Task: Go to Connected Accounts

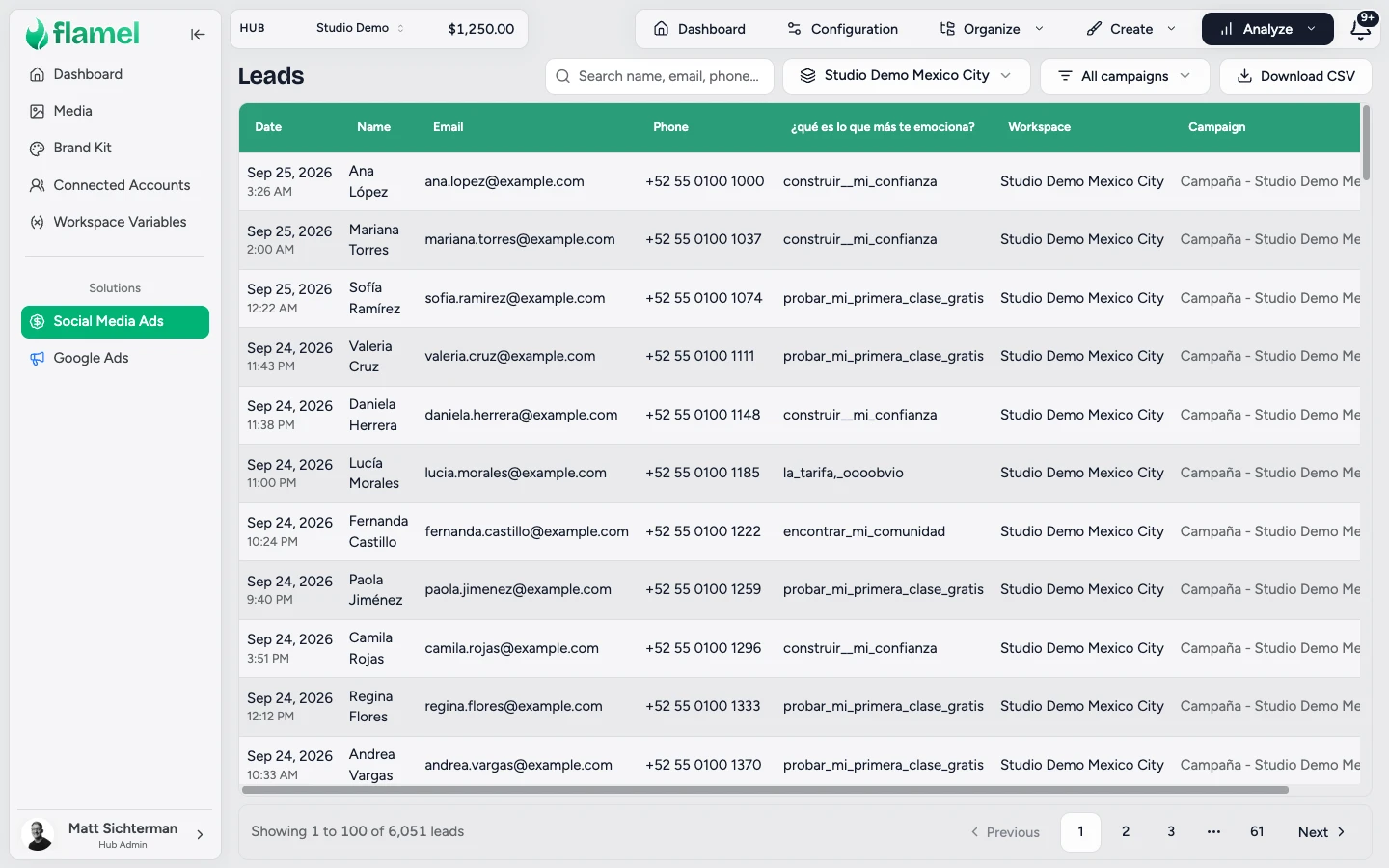Action: [115, 185]
